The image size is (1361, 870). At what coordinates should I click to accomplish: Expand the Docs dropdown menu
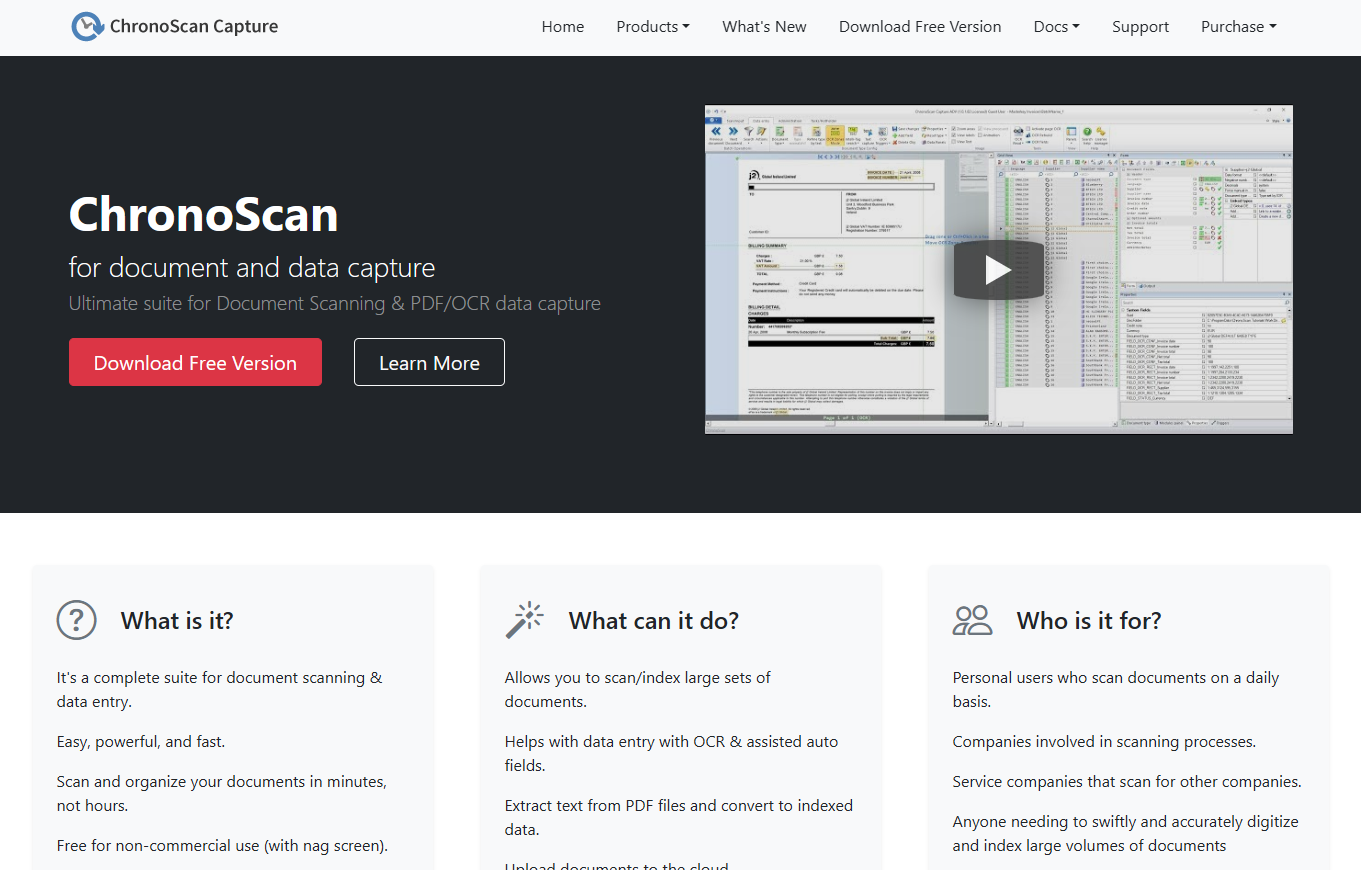[1056, 27]
